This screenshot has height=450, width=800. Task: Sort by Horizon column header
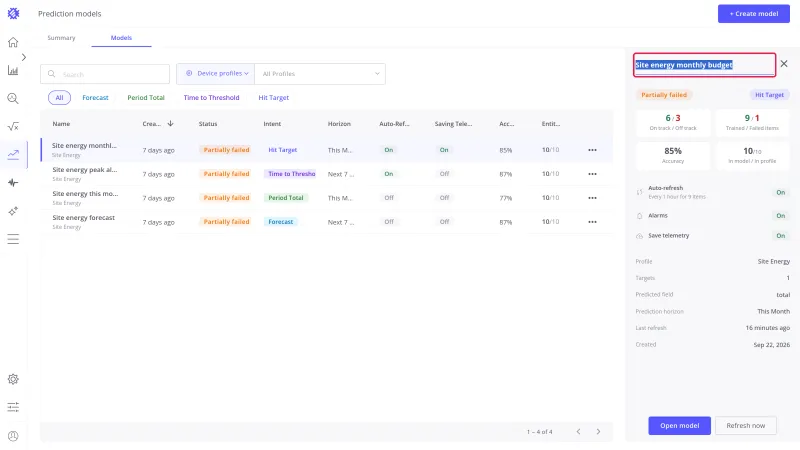pyautogui.click(x=339, y=123)
